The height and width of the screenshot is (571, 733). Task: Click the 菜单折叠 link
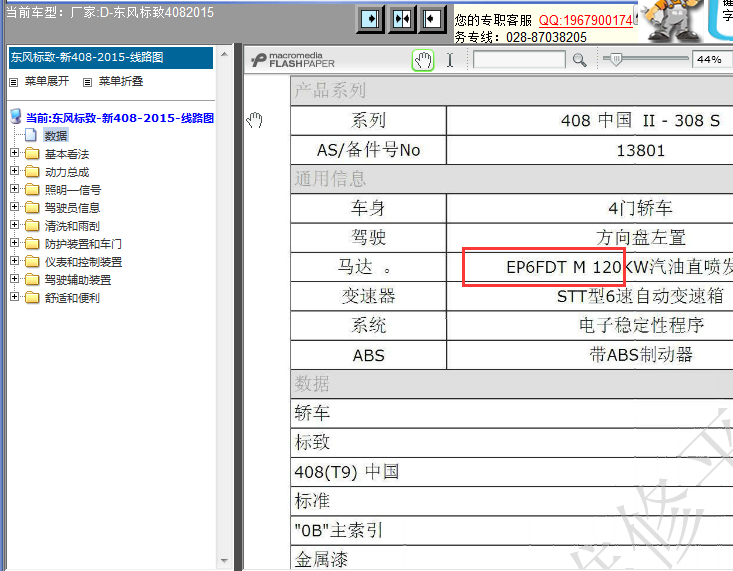[x=121, y=81]
